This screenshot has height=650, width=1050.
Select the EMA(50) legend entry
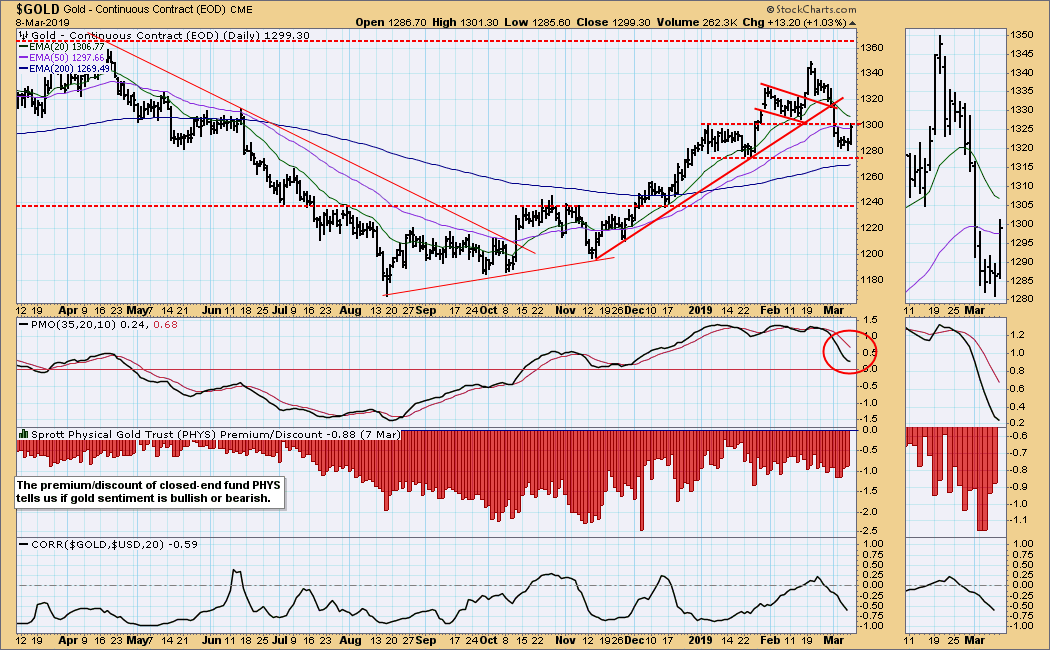coord(61,57)
